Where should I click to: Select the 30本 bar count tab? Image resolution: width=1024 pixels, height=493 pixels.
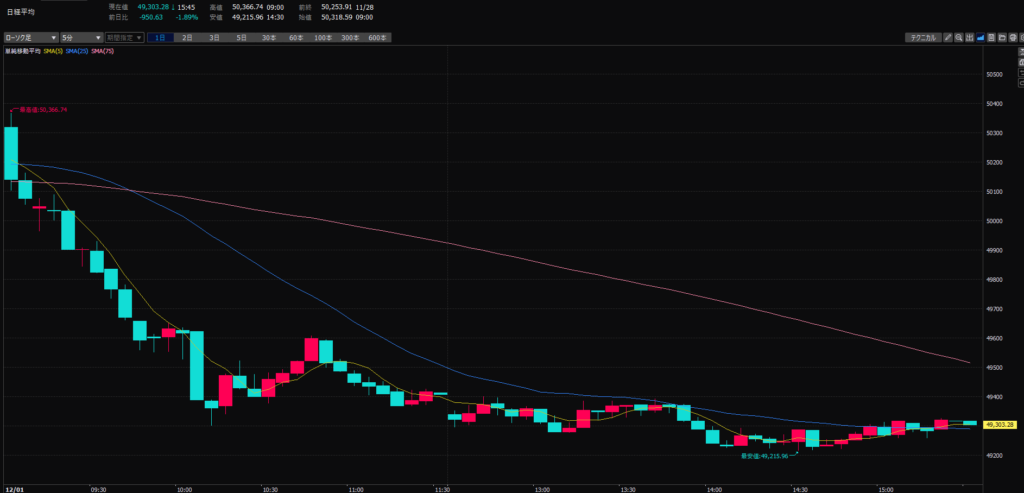point(268,37)
